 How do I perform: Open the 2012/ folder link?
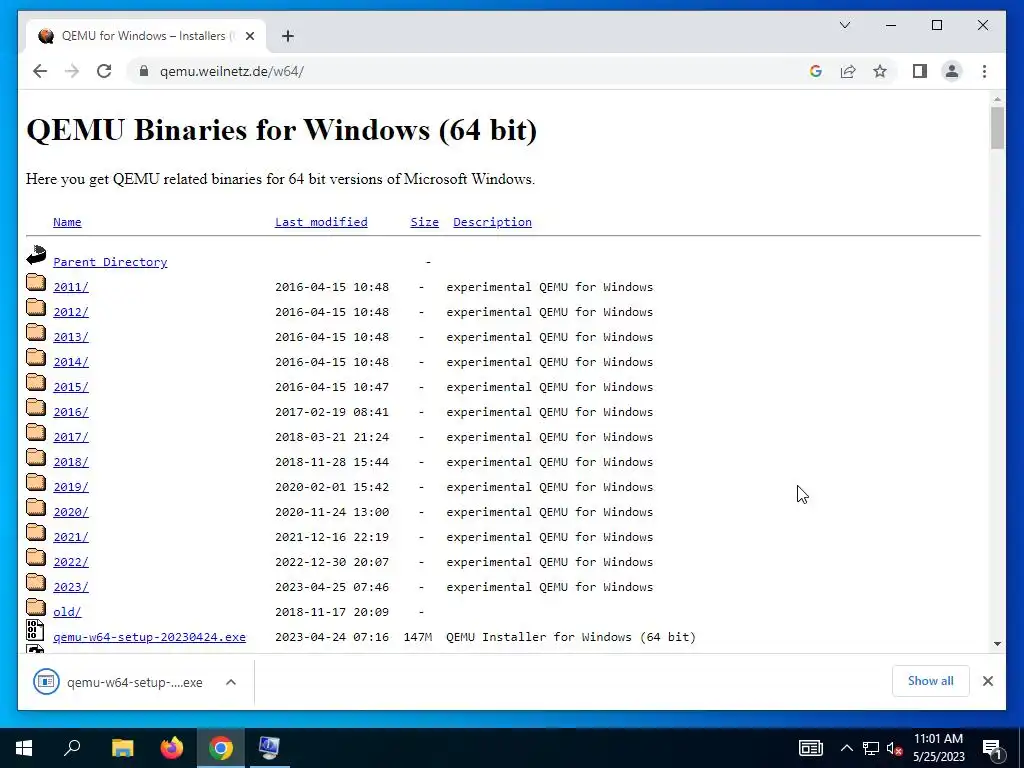71,312
